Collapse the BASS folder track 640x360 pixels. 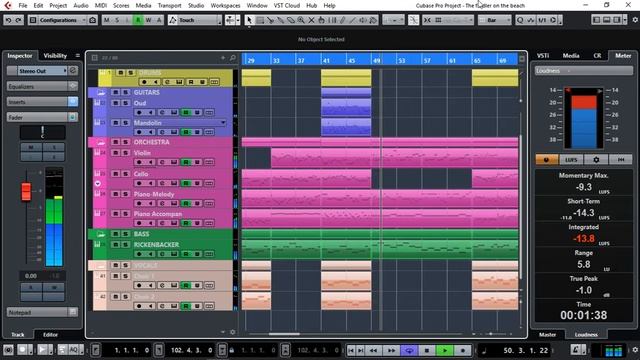tap(101, 234)
